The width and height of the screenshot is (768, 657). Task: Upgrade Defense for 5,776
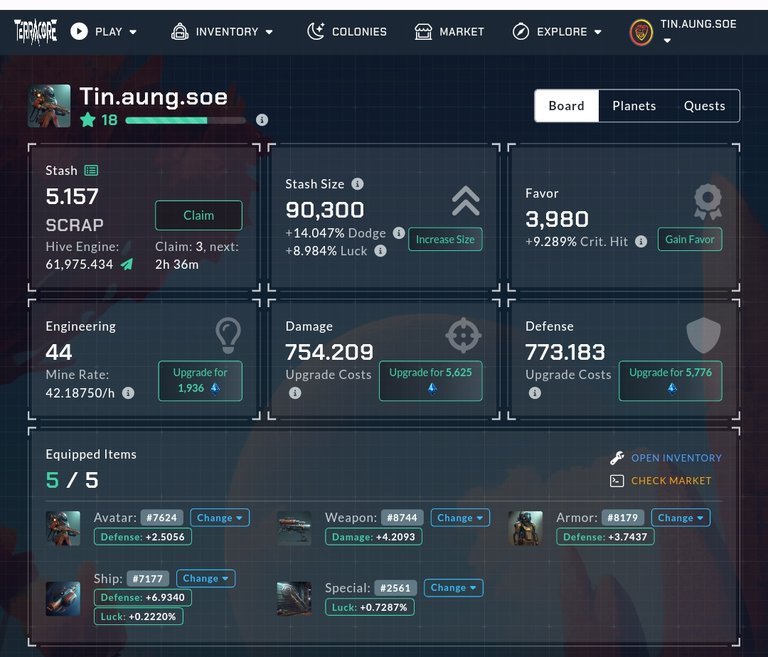[x=671, y=381]
